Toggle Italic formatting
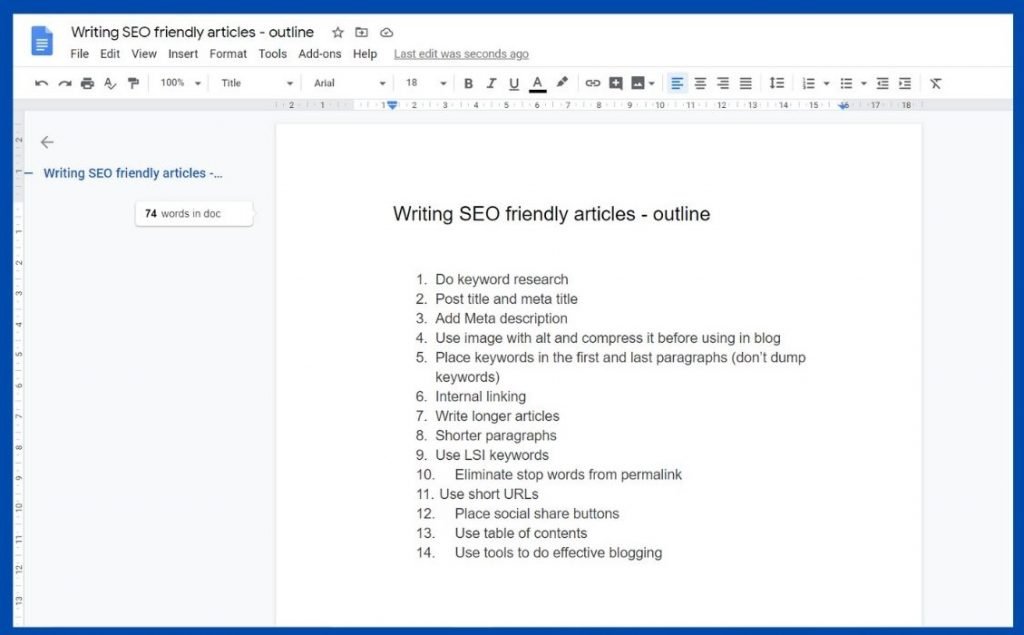This screenshot has height=635, width=1024. (x=491, y=84)
